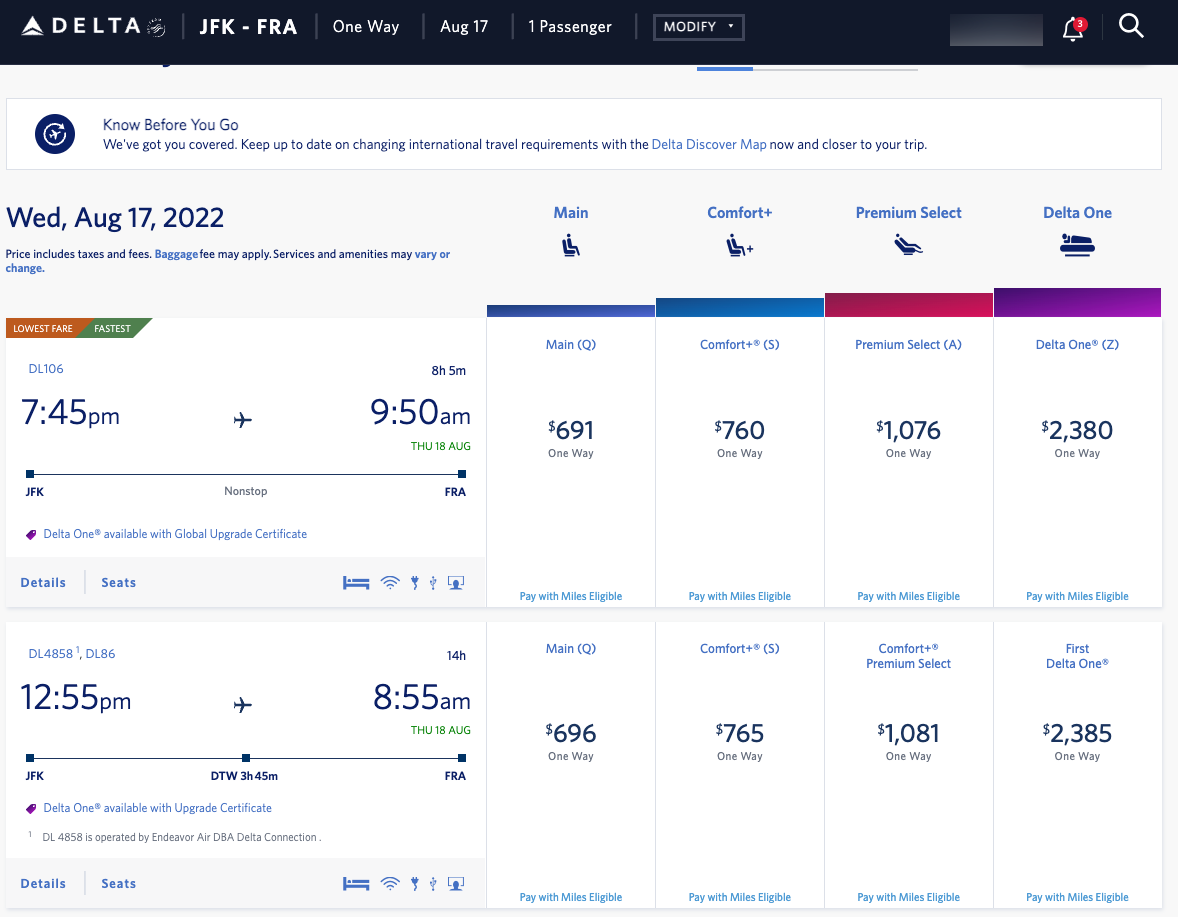This screenshot has width=1178, height=917.
Task: Click the Premium Select recliner icon
Action: (x=908, y=243)
